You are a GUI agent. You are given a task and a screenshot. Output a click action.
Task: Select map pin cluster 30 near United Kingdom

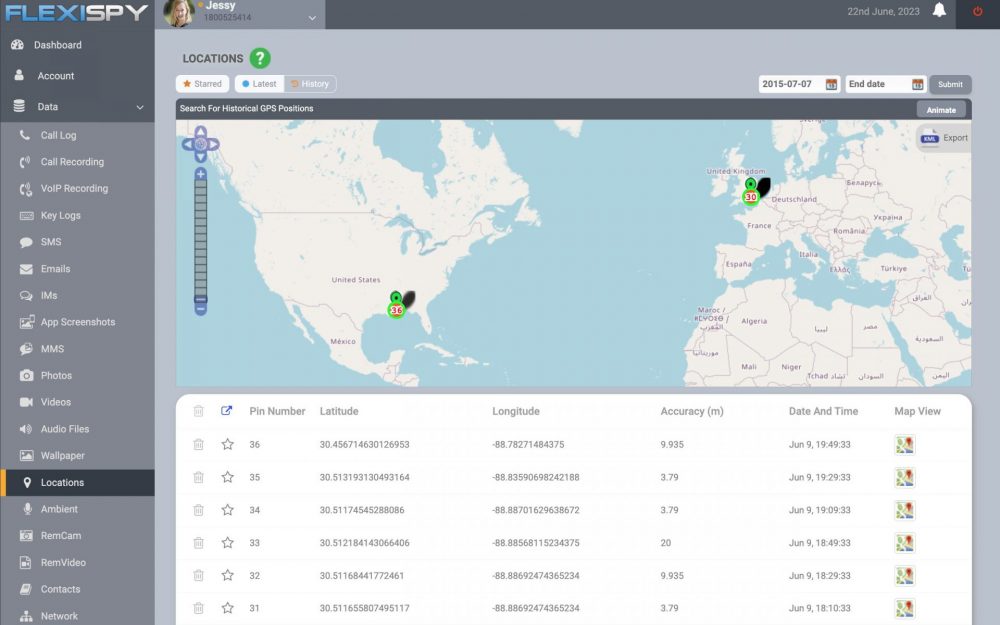point(751,197)
